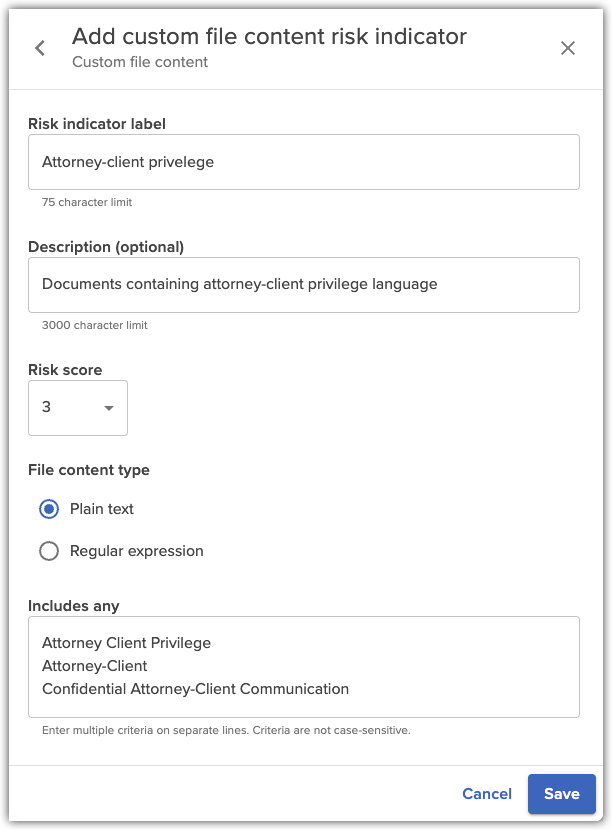Close the risk indicator dialog
Image resolution: width=612 pixels, height=830 pixels.
[568, 47]
